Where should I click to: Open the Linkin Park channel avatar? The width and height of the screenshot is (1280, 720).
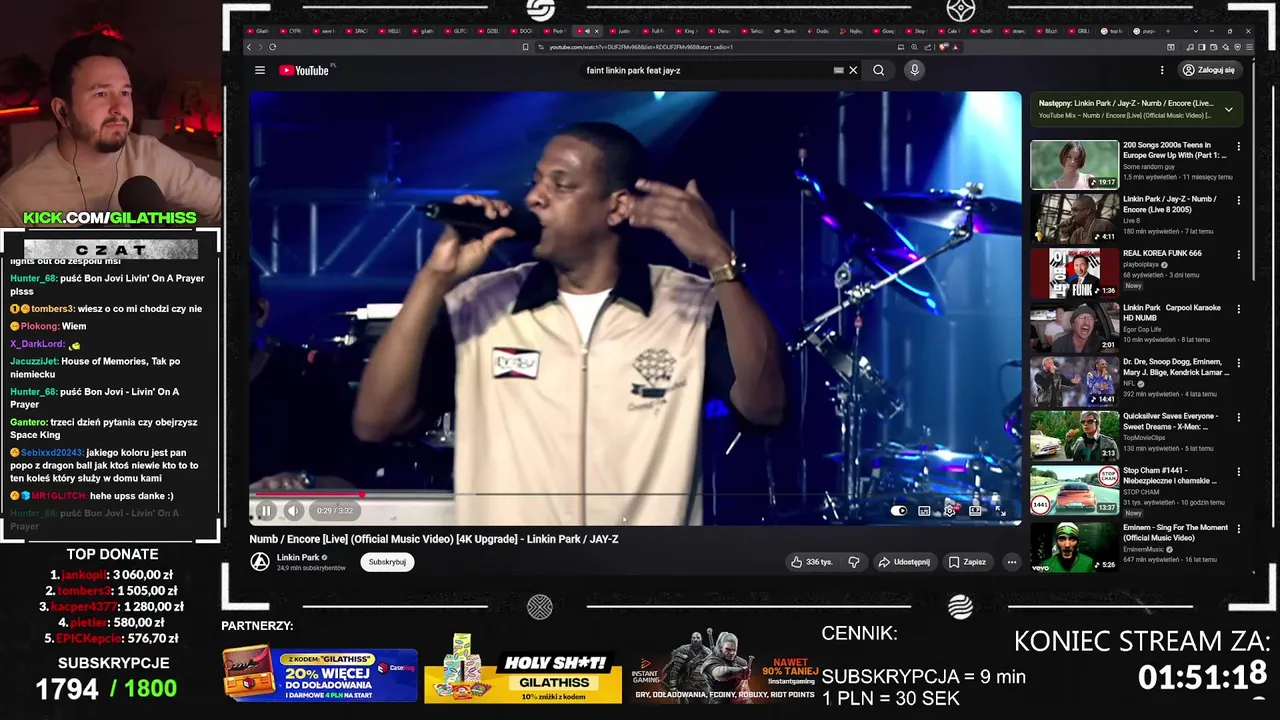click(260, 562)
